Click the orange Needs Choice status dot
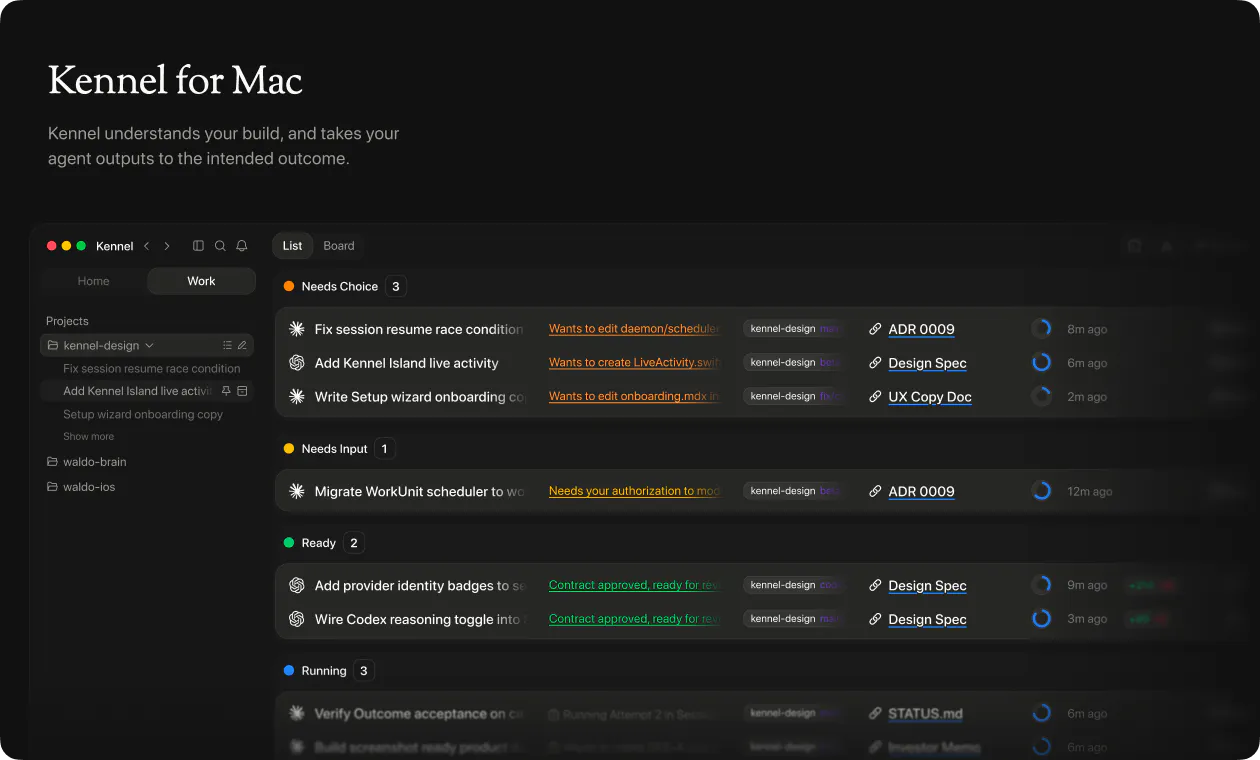 [x=289, y=286]
